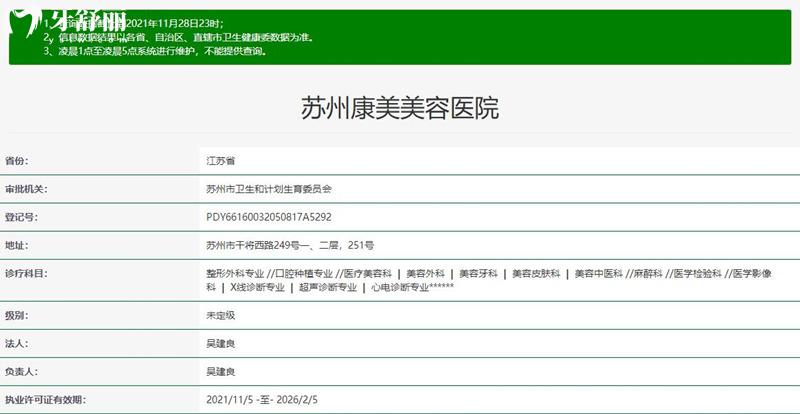Viewport: 800px width, 414px height.
Task: Select the 登记号 row label
Action: tap(22, 216)
